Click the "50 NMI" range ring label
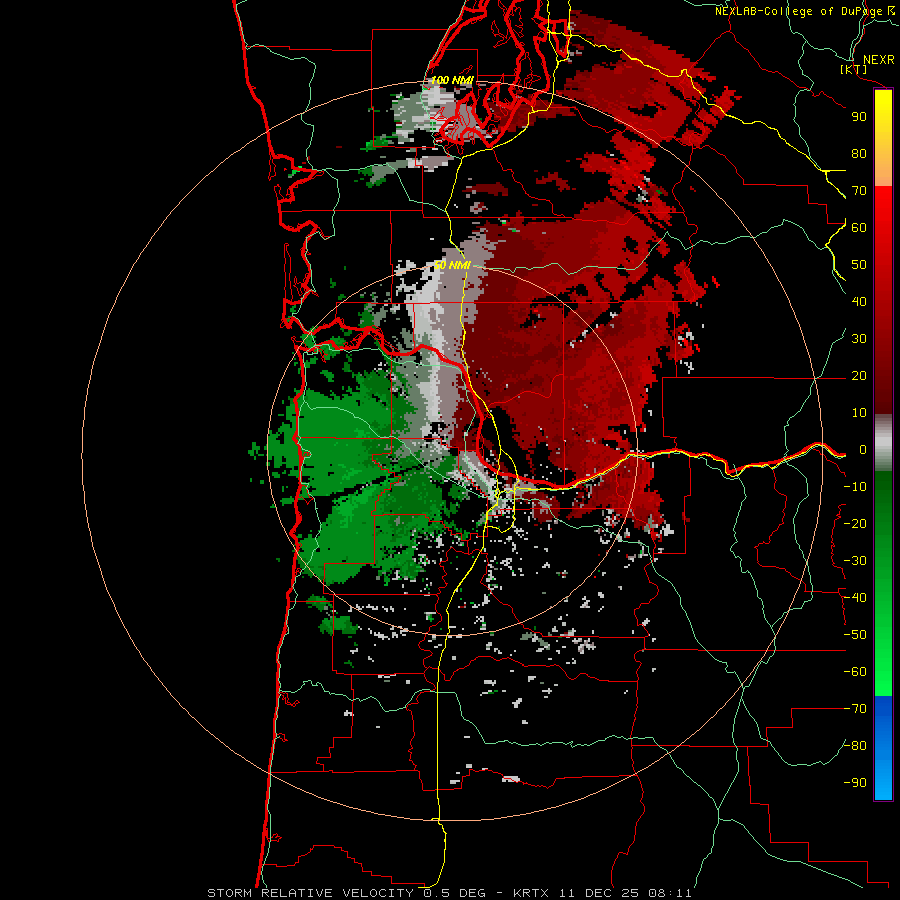The height and width of the screenshot is (900, 900). click(452, 265)
